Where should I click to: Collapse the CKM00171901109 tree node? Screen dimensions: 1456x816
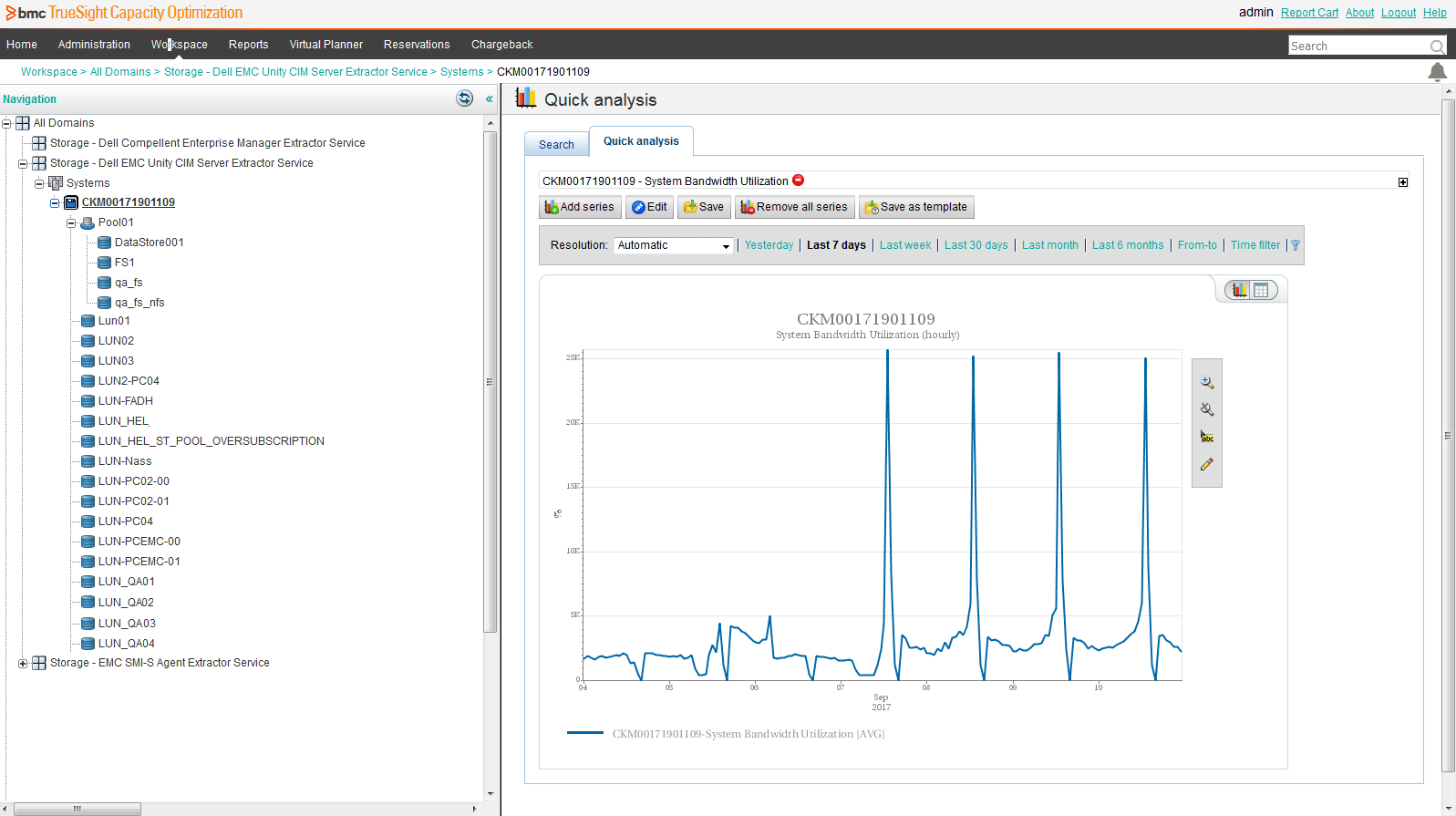55,202
